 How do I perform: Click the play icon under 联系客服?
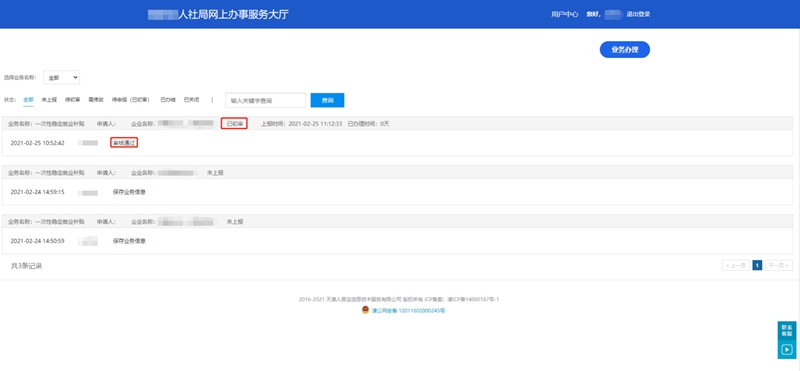pyautogui.click(x=786, y=350)
